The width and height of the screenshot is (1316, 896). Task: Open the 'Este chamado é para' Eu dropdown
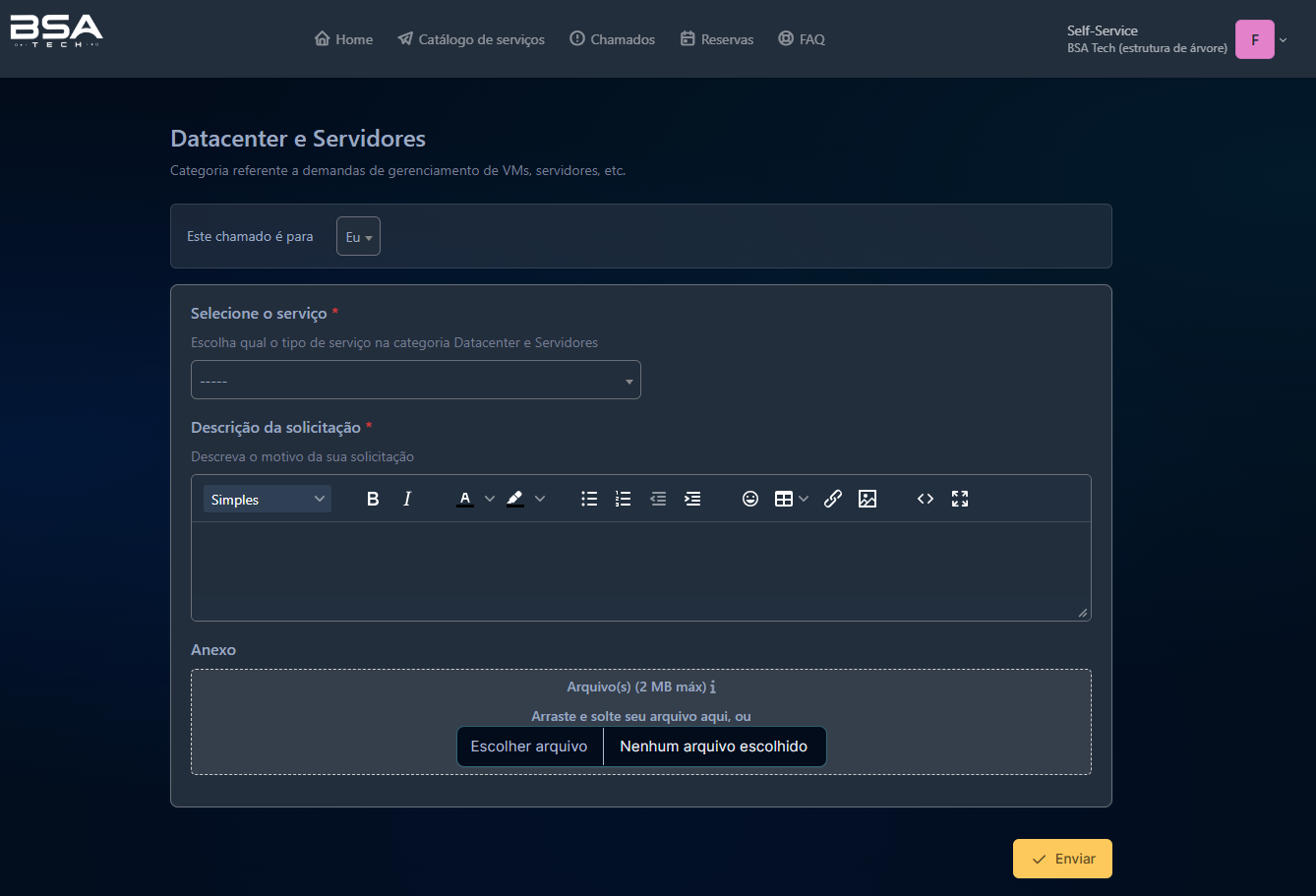(x=358, y=237)
